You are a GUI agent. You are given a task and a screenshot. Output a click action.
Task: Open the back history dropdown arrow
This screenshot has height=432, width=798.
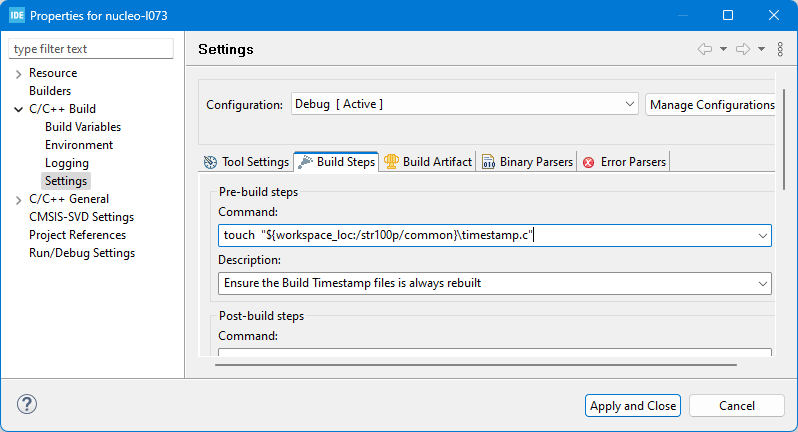723,49
